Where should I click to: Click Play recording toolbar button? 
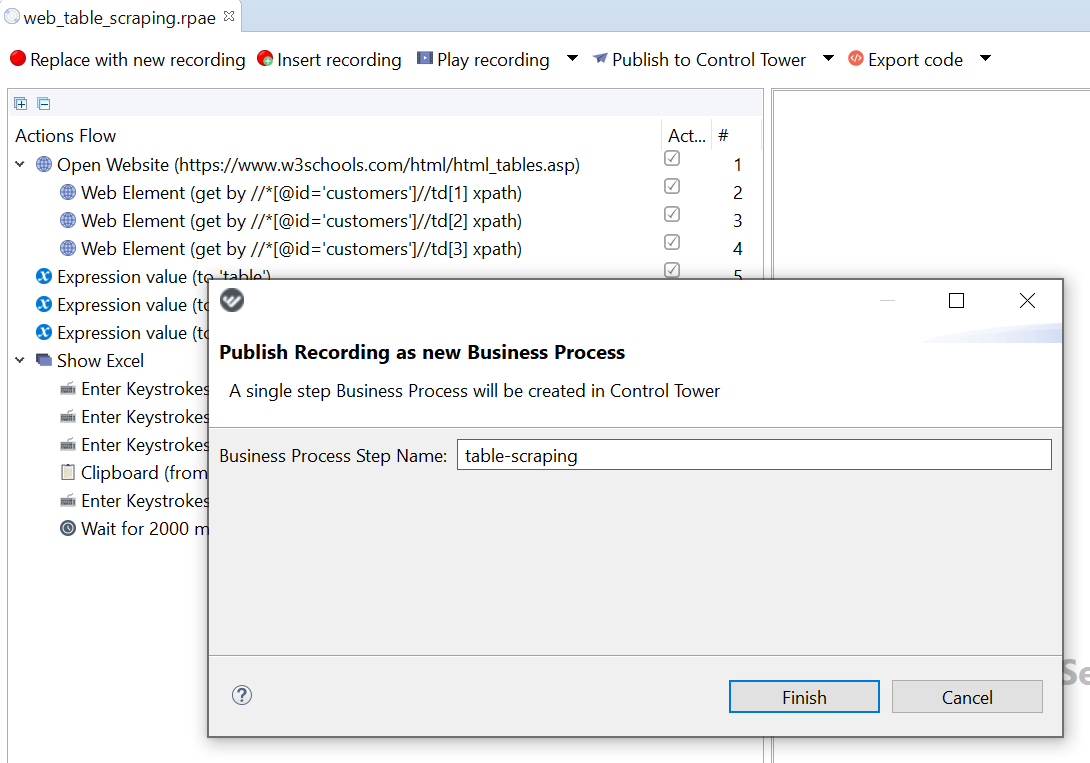coord(483,60)
